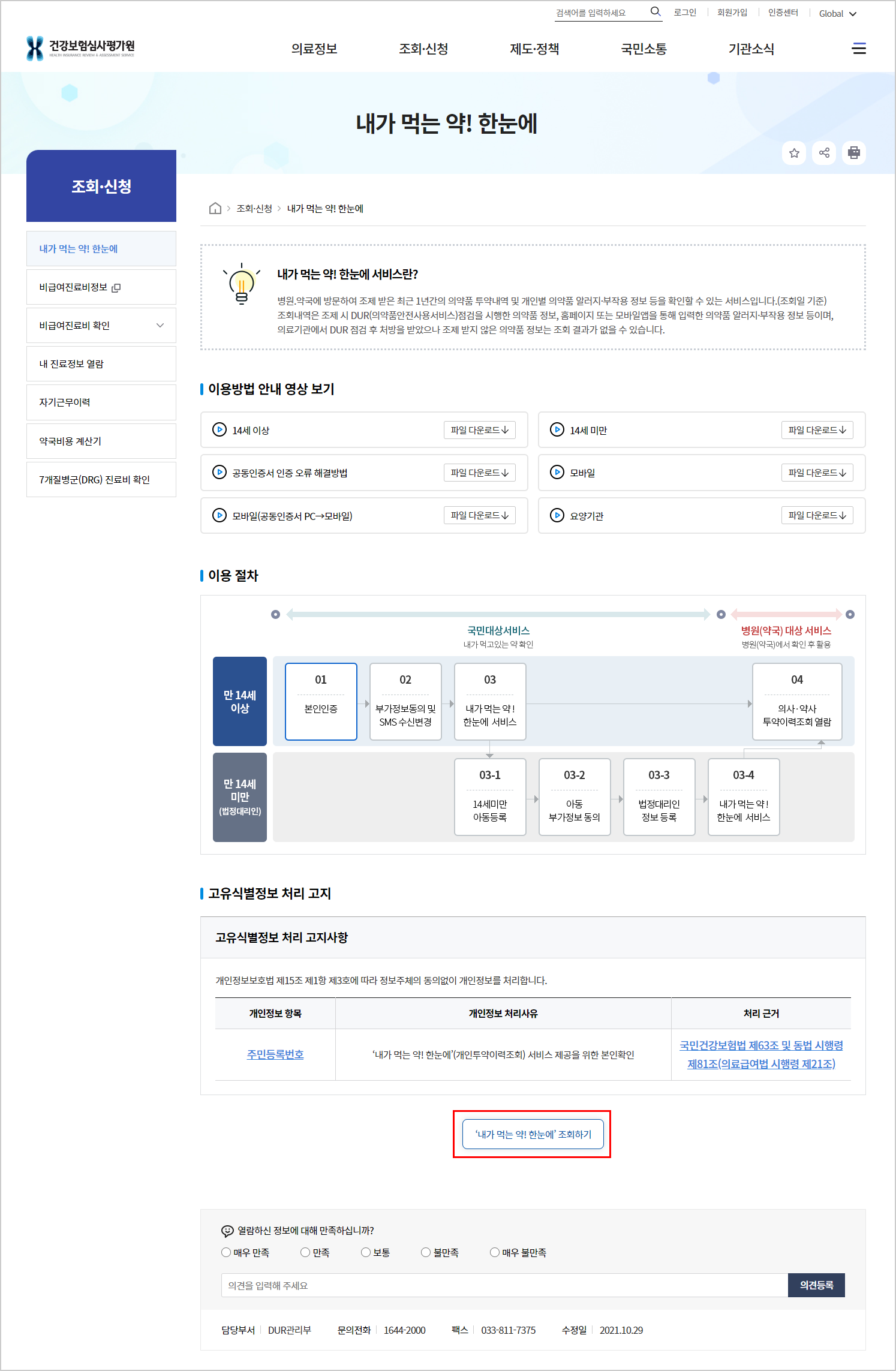Expand the 비급여진료비 확인 sidebar menu
Image resolution: width=896 pixels, height=1371 pixels.
(x=101, y=325)
